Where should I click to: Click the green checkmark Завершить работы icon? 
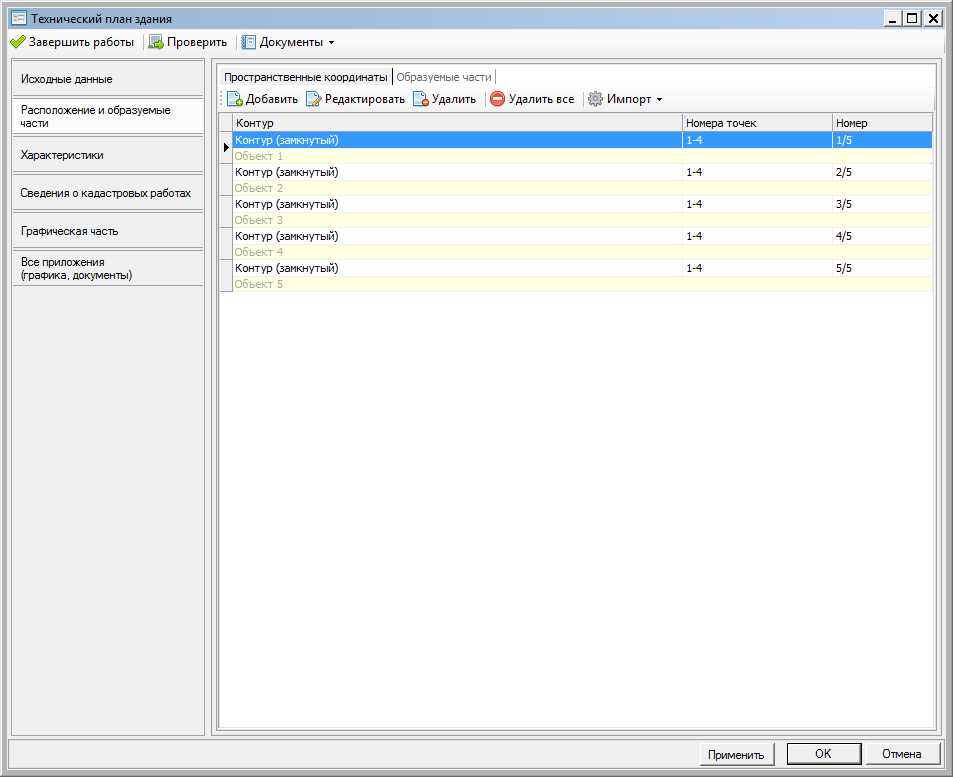pos(17,42)
